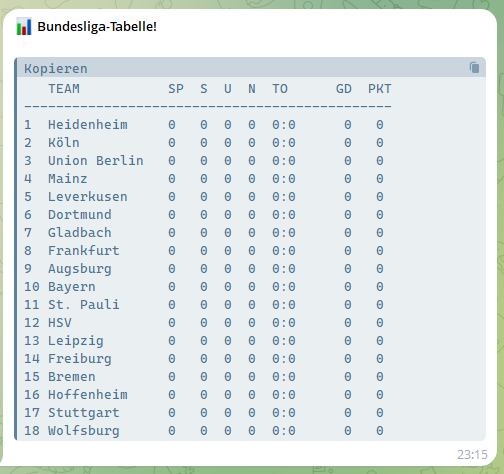Viewport: 504px width, 474px height.
Task: Click the Bayern team name
Action: (72, 287)
